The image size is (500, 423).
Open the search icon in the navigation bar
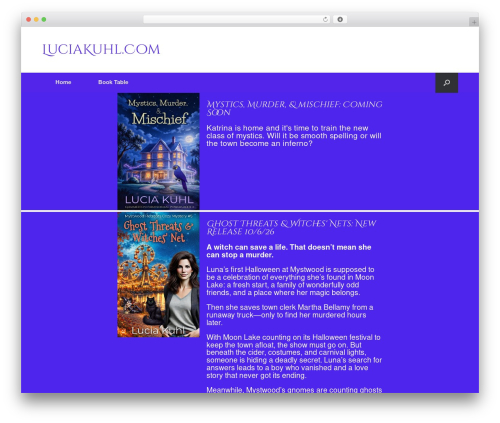click(446, 83)
